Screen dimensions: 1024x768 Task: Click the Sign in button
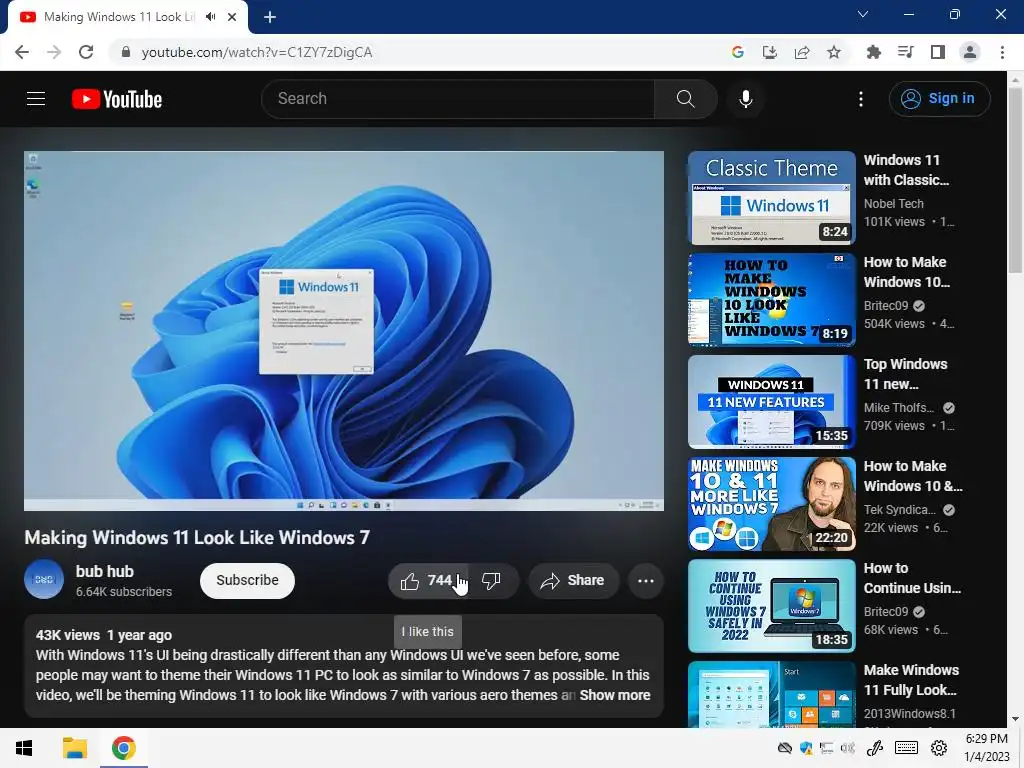coord(939,99)
